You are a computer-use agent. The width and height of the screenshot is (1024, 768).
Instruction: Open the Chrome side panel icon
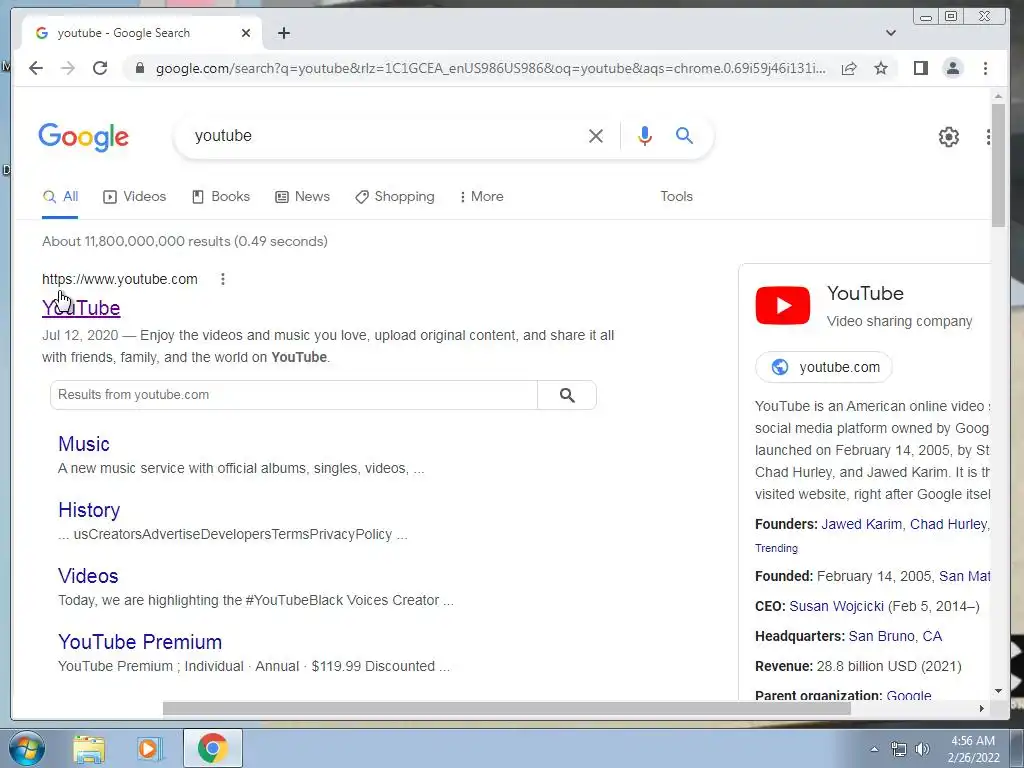(921, 68)
